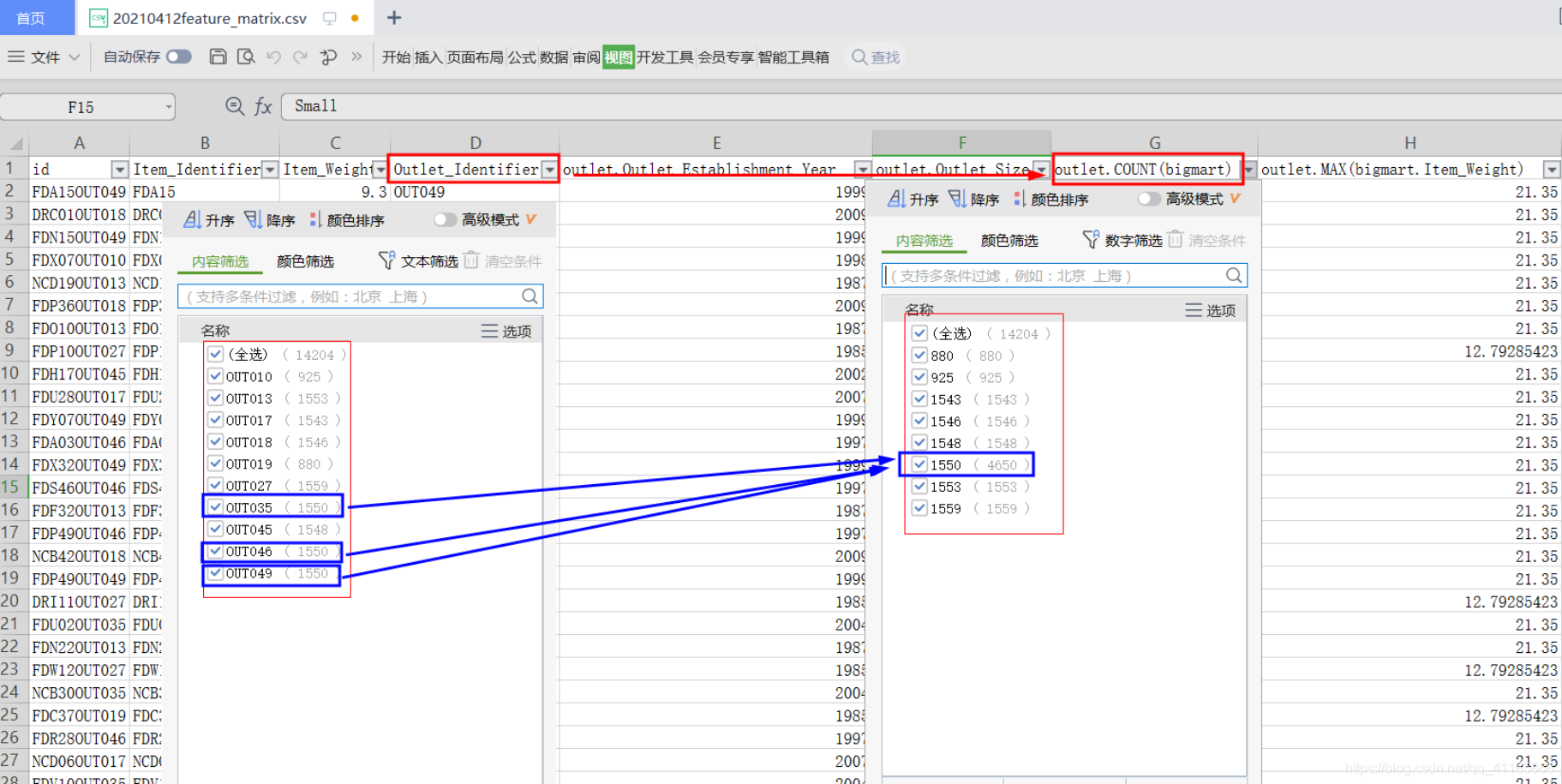Viewport: 1562px width, 784px height.
Task: Open the Find (查找) search feature
Action: (x=875, y=57)
